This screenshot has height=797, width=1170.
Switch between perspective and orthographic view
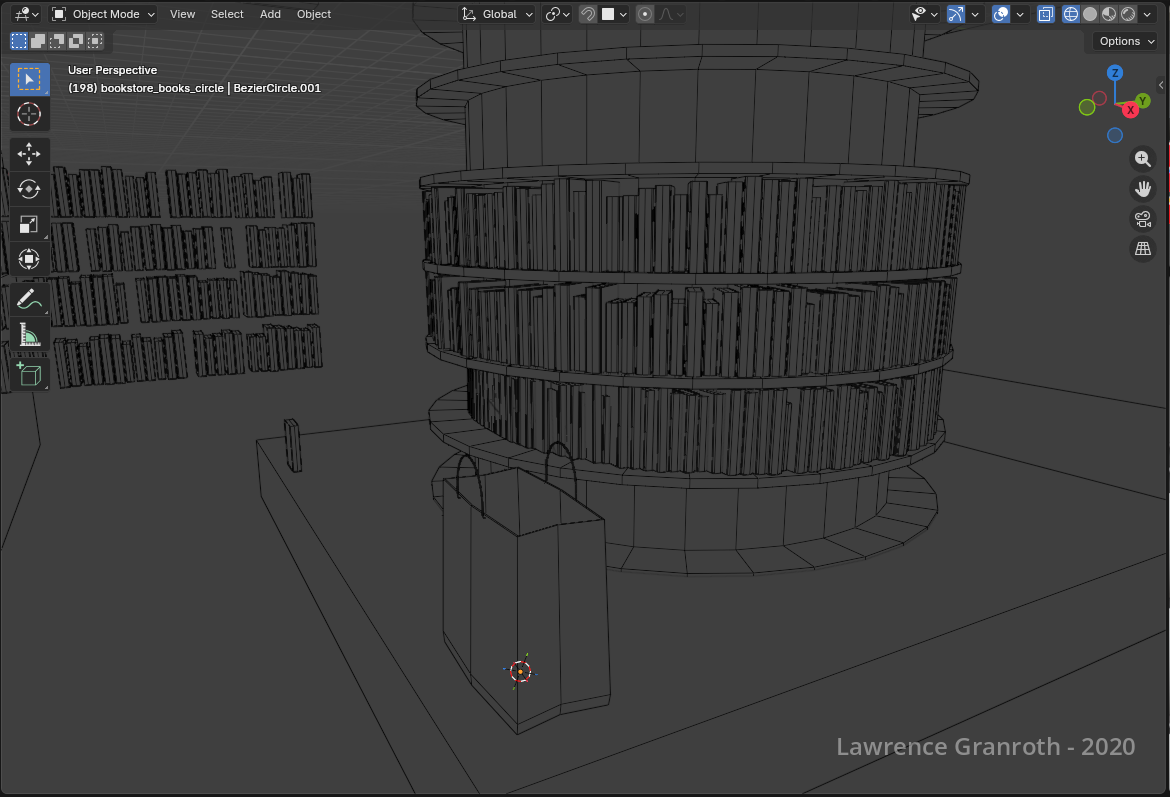(1143, 249)
